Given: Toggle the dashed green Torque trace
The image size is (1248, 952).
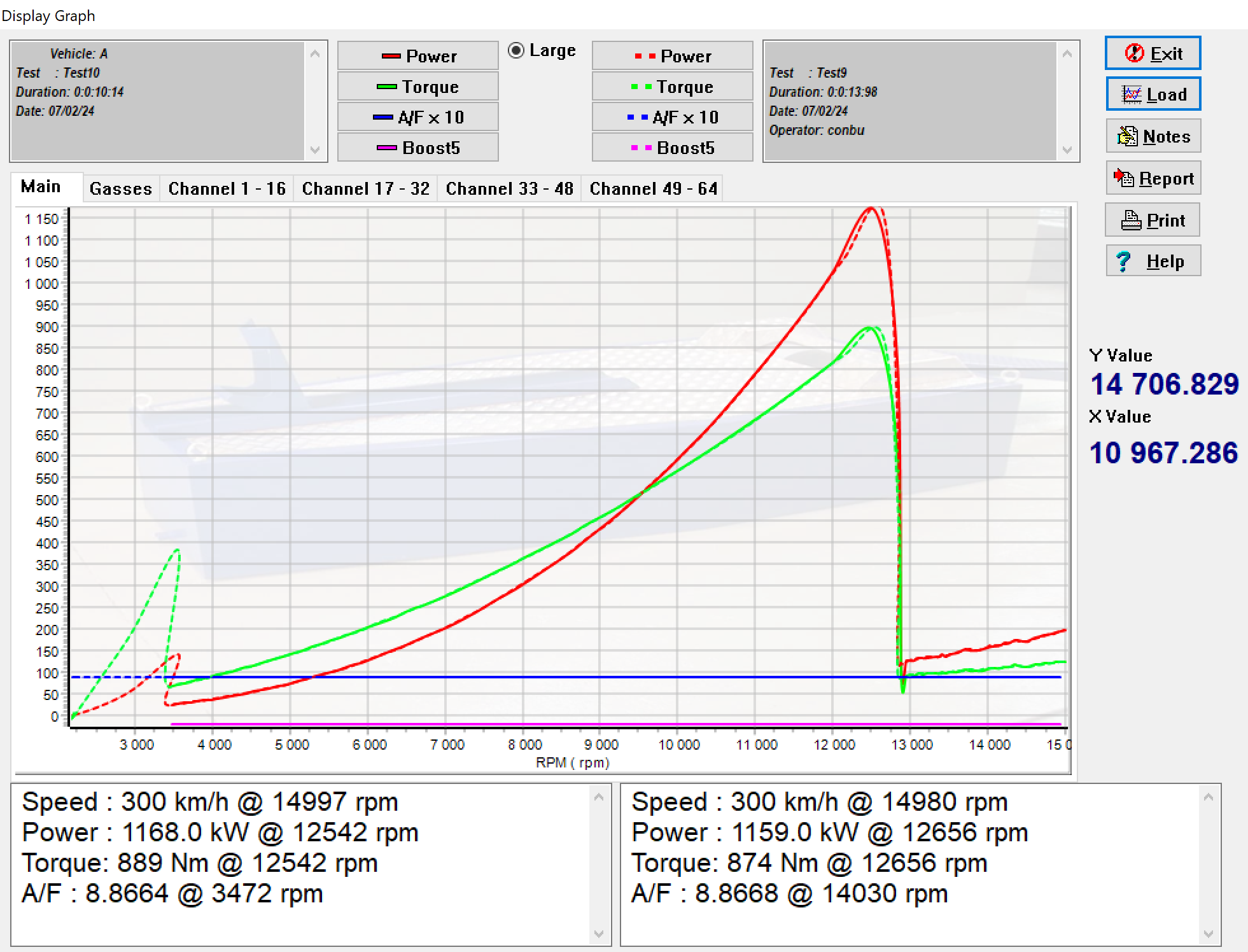Looking at the screenshot, I should coord(672,87).
